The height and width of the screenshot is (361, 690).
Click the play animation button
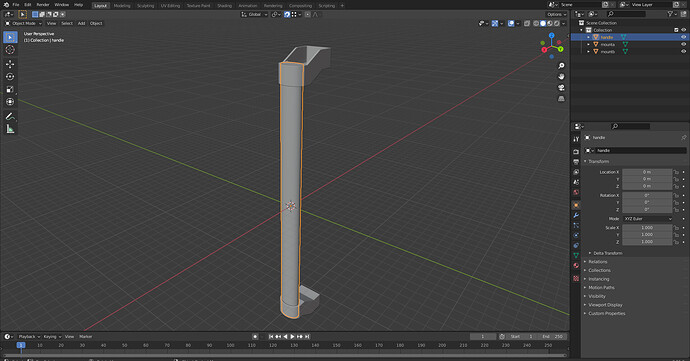pos(292,337)
